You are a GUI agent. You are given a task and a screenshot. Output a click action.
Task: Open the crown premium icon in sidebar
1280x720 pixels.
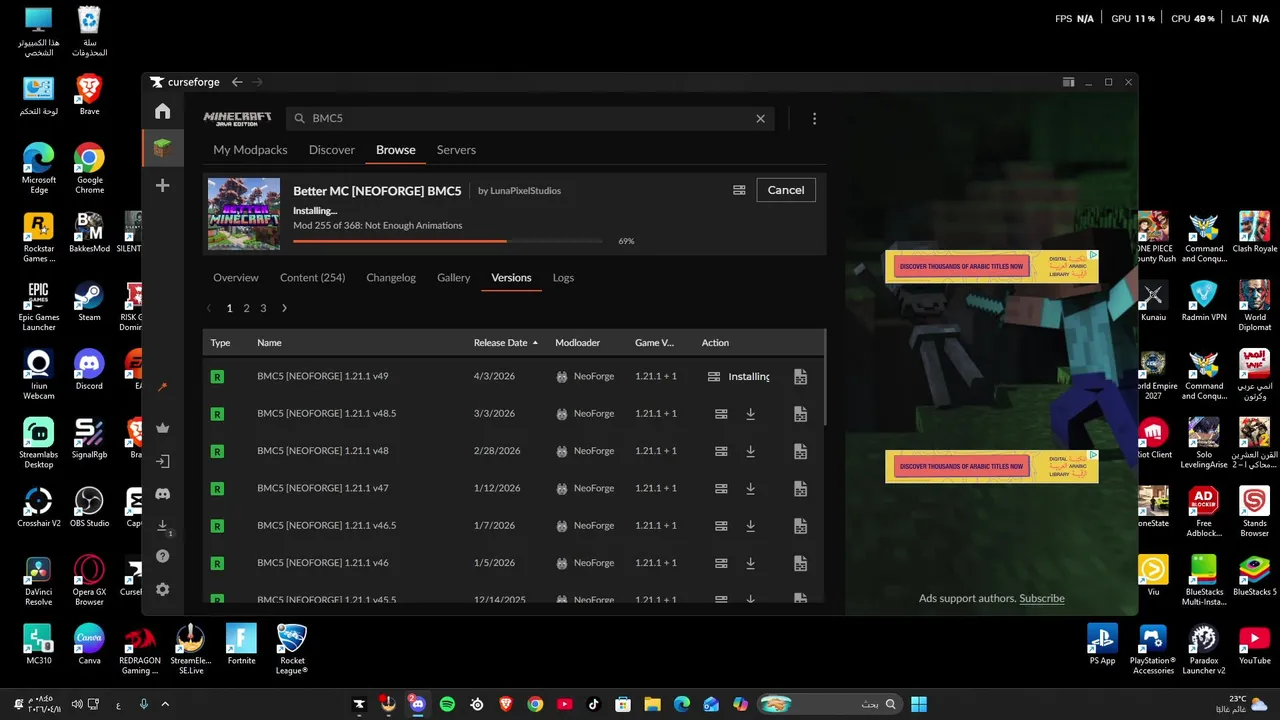pyautogui.click(x=162, y=428)
